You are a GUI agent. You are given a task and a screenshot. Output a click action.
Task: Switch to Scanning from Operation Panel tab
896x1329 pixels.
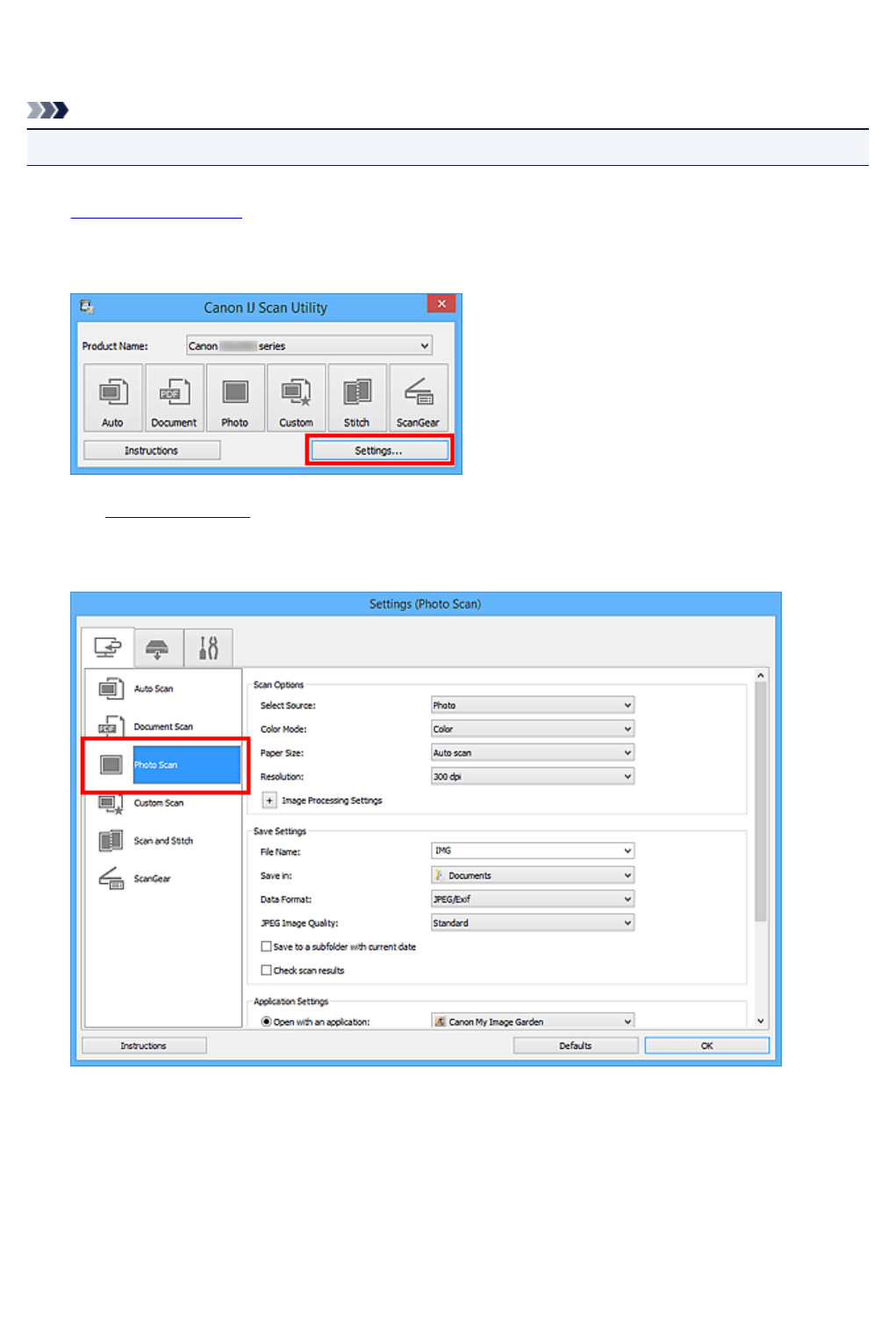(158, 648)
